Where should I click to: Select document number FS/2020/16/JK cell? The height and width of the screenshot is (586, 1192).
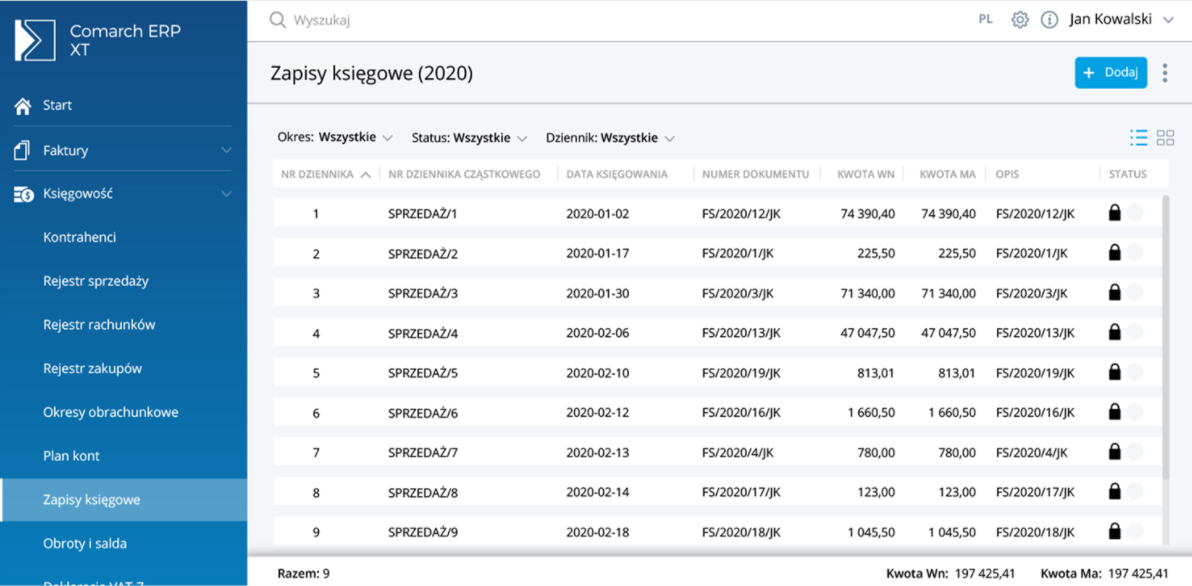pyautogui.click(x=741, y=412)
